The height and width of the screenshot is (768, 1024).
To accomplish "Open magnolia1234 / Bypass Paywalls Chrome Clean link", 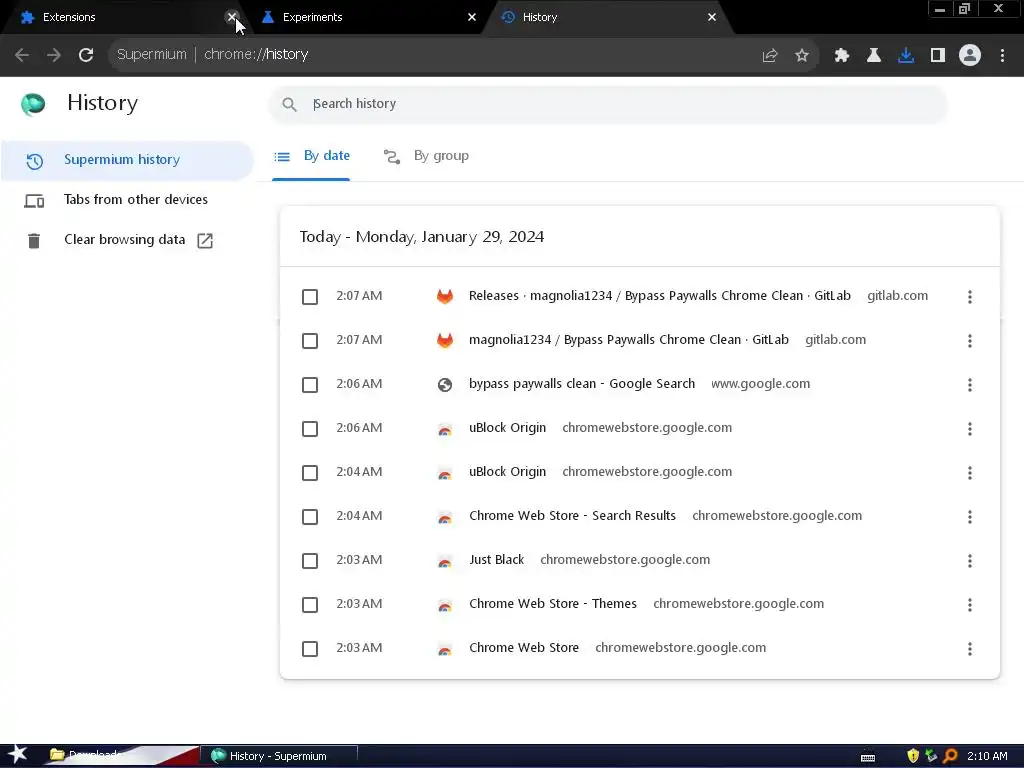I will click(629, 340).
